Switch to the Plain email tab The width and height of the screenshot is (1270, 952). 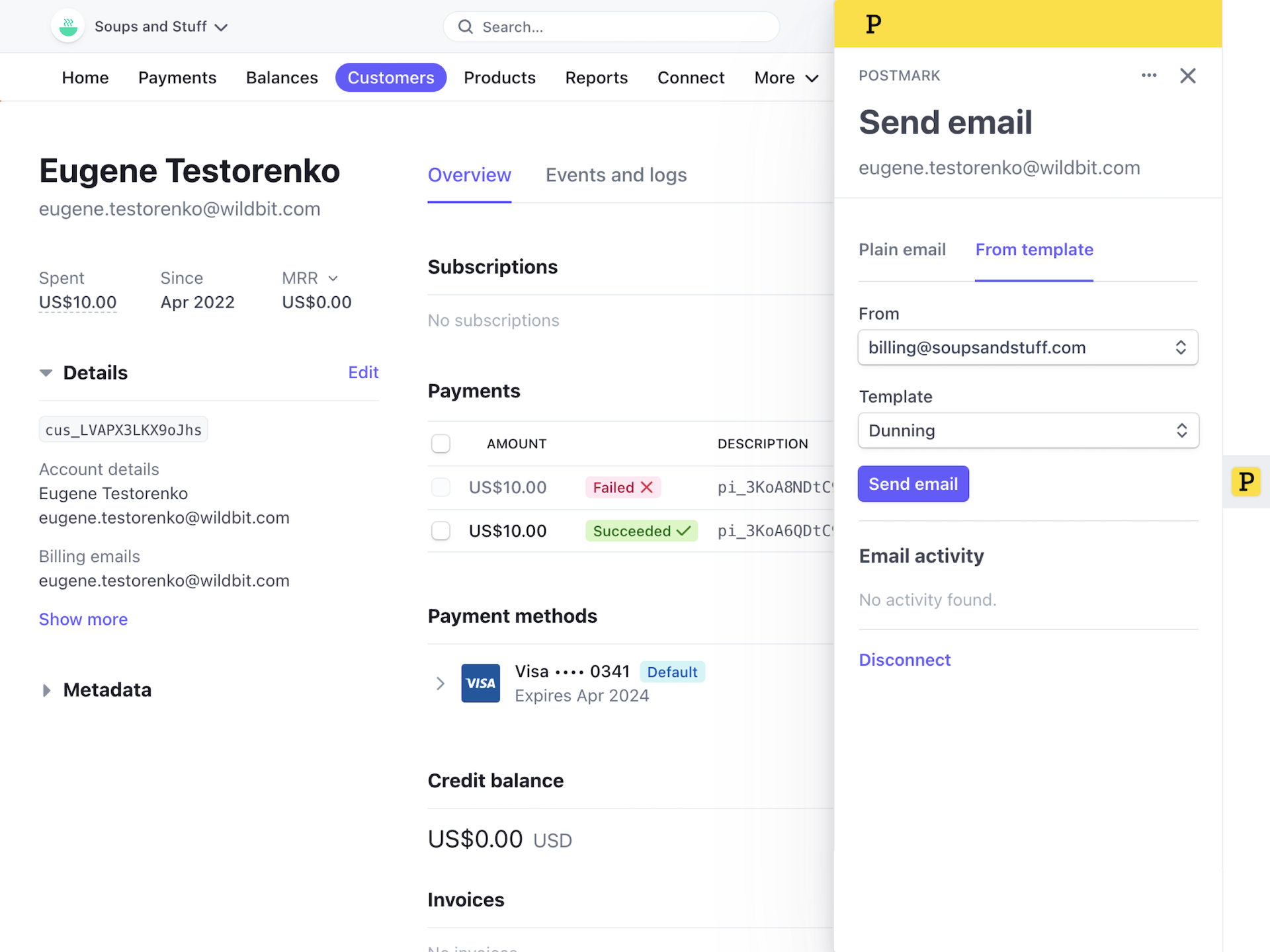coord(902,250)
